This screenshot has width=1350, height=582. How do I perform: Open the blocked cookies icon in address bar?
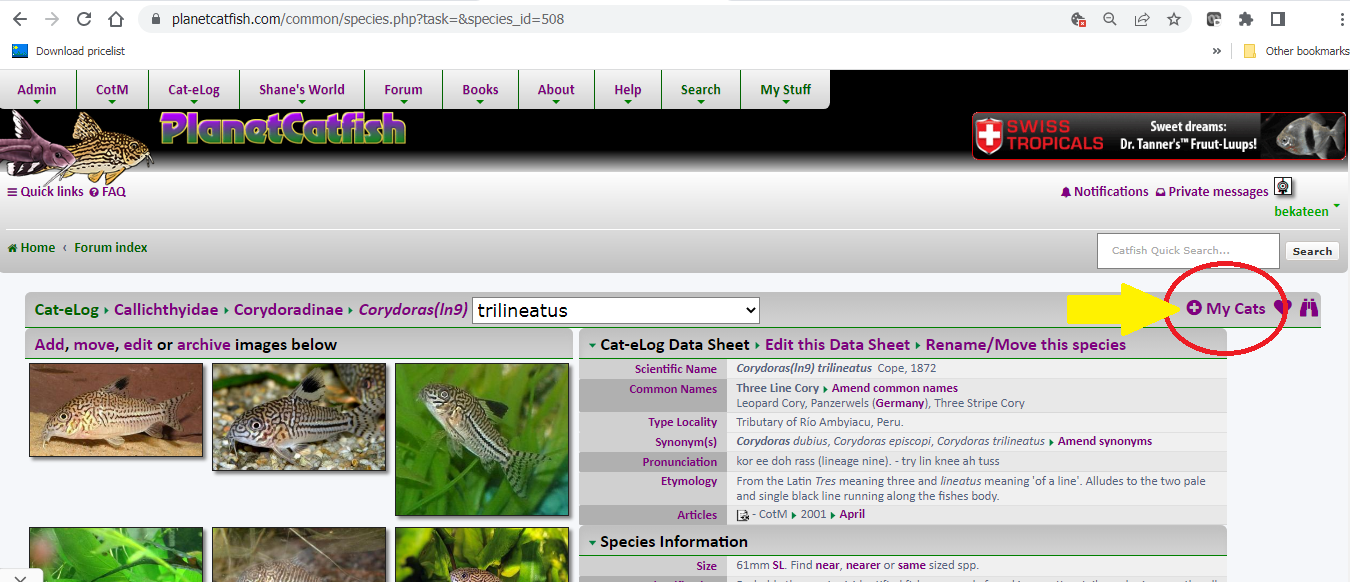(1078, 19)
